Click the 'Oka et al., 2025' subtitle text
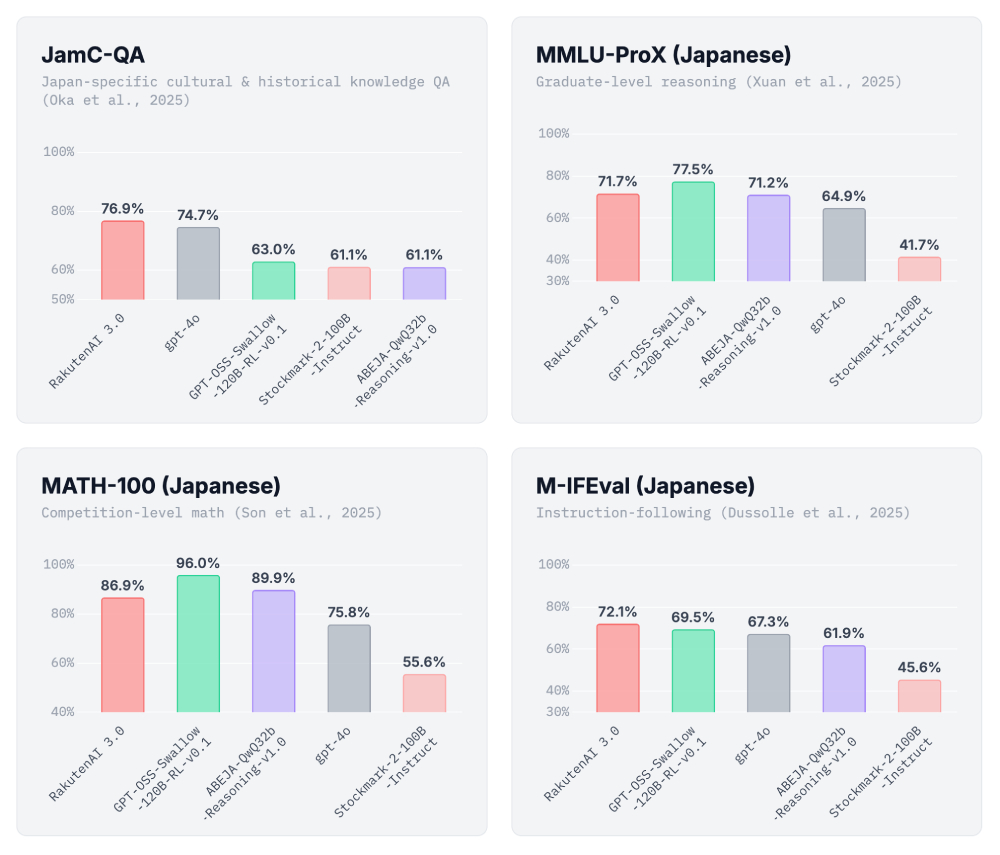This screenshot has height=855, width=1000. 115,100
